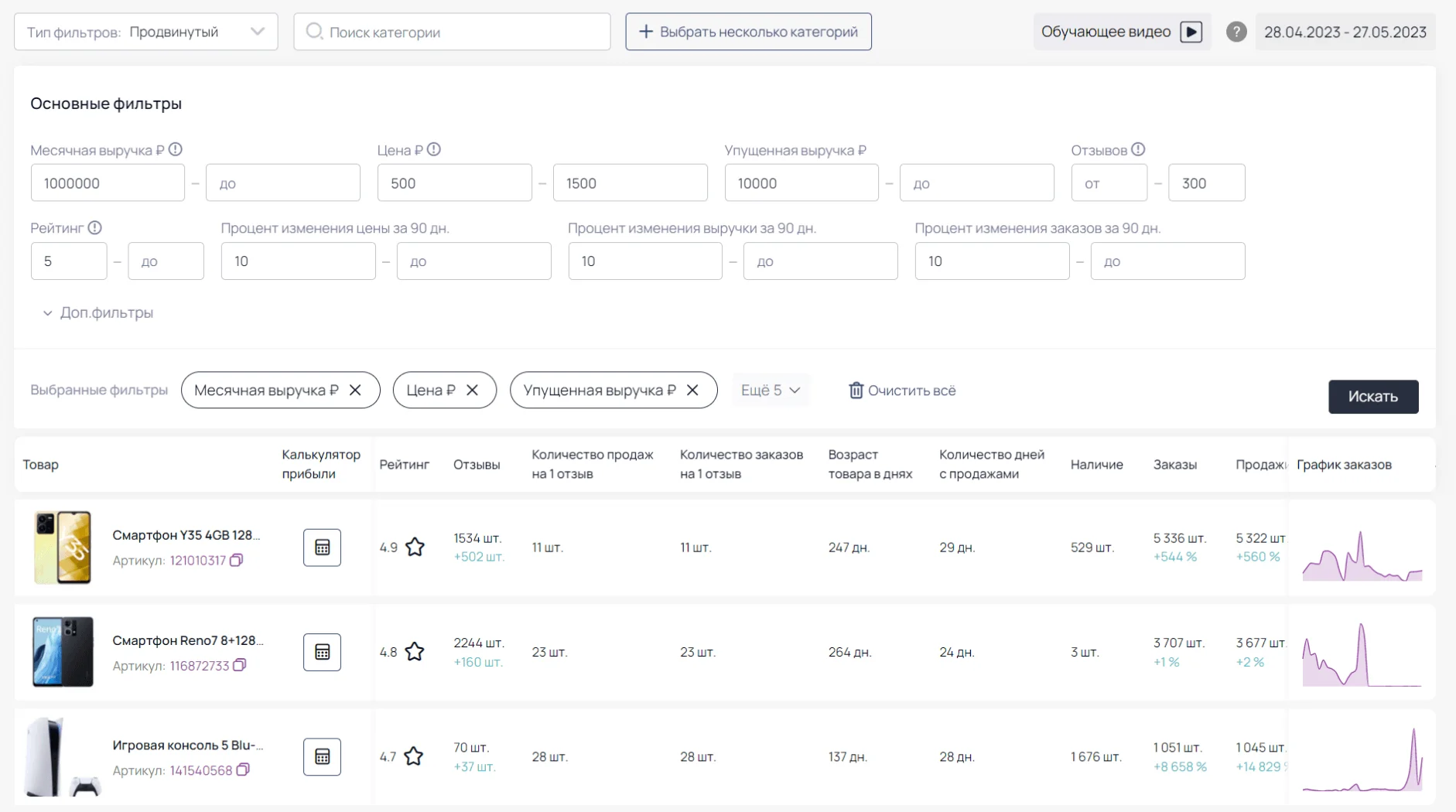The height and width of the screenshot is (812, 1456).
Task: Remove the Цена ₽ filter chip
Action: pos(472,391)
